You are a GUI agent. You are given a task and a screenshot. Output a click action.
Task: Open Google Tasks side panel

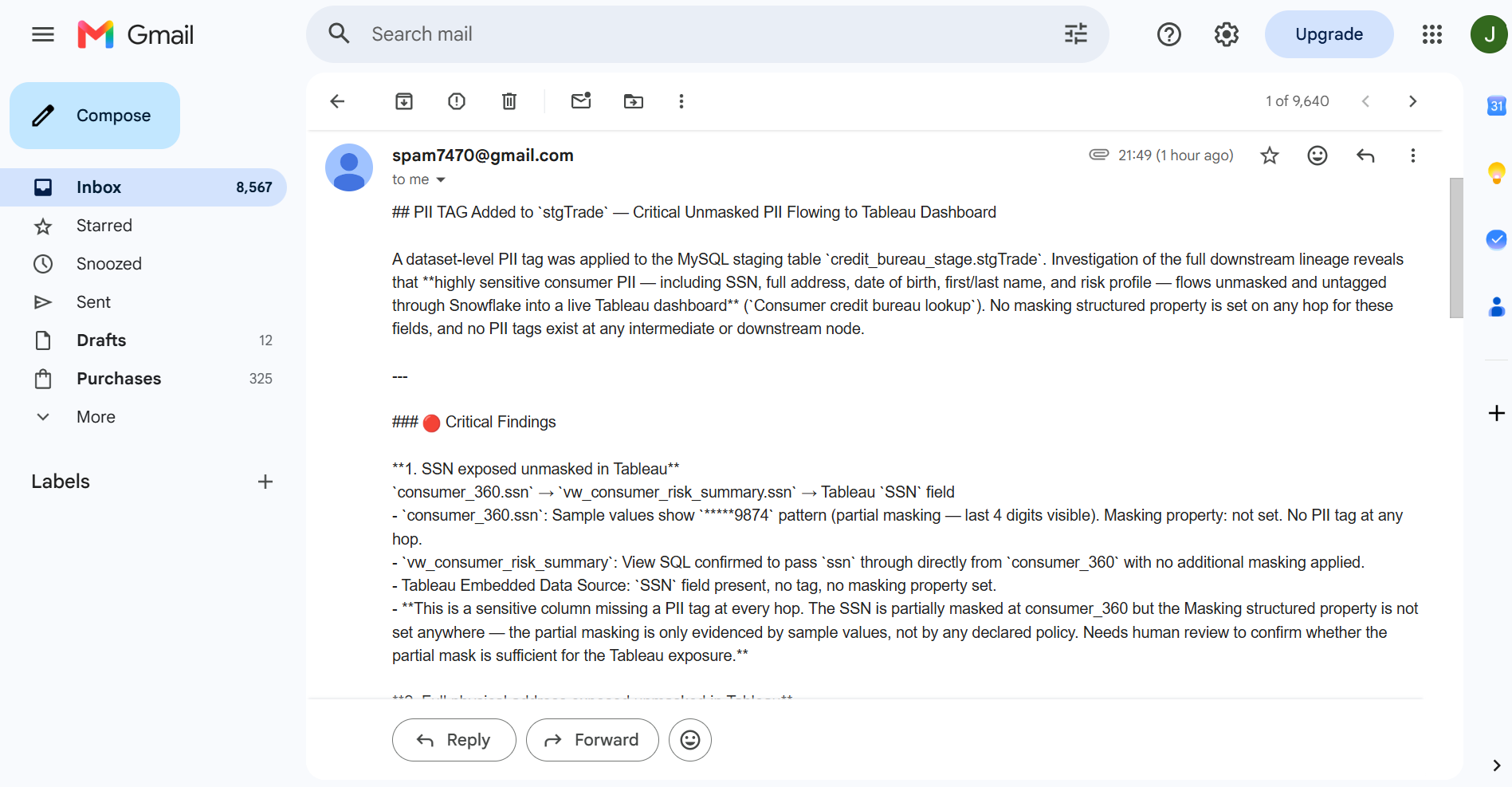1497,239
